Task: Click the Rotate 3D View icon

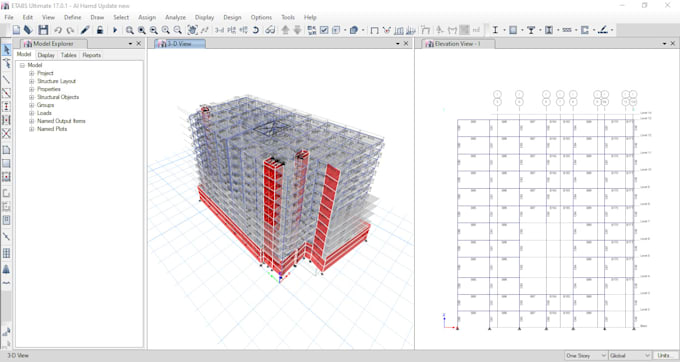Action: 256,30
